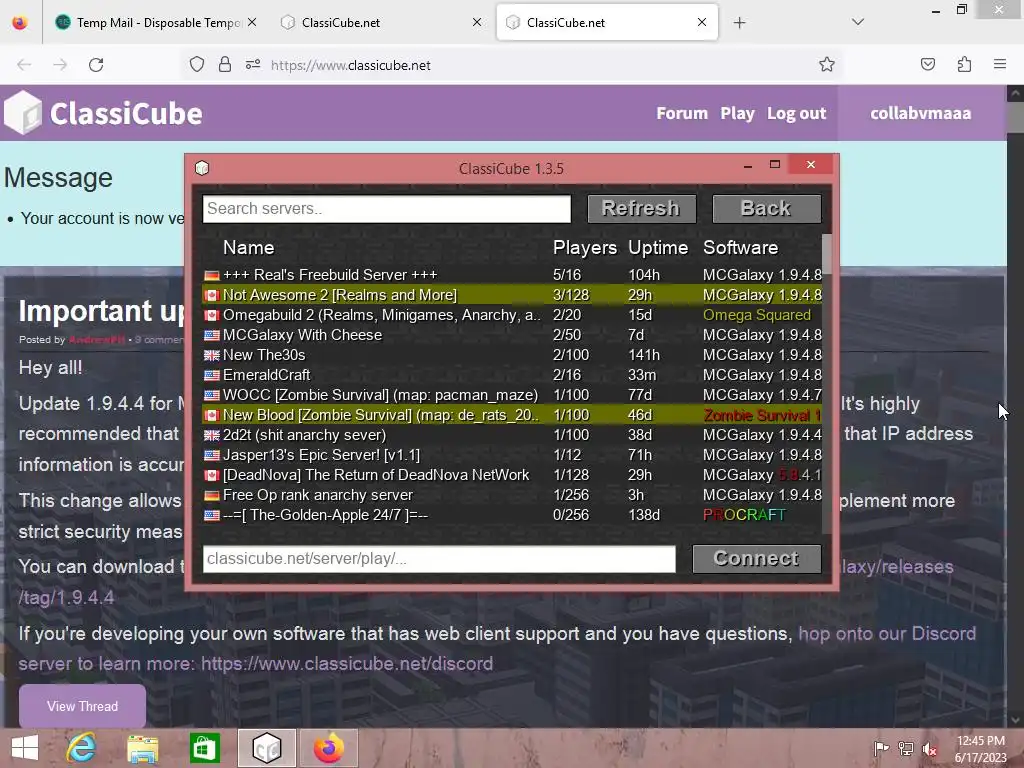The height and width of the screenshot is (768, 1024).
Task: Open the Forum page
Action: 682,113
